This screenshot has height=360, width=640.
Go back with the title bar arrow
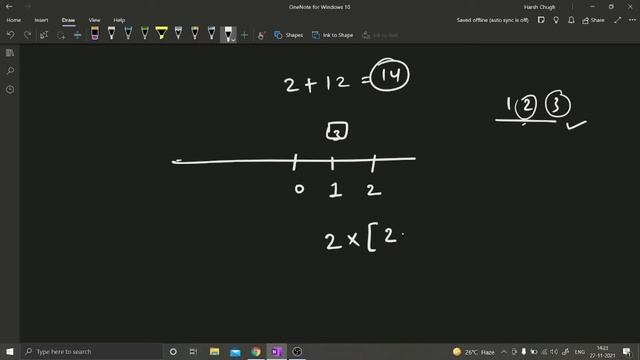click(x=9, y=7)
